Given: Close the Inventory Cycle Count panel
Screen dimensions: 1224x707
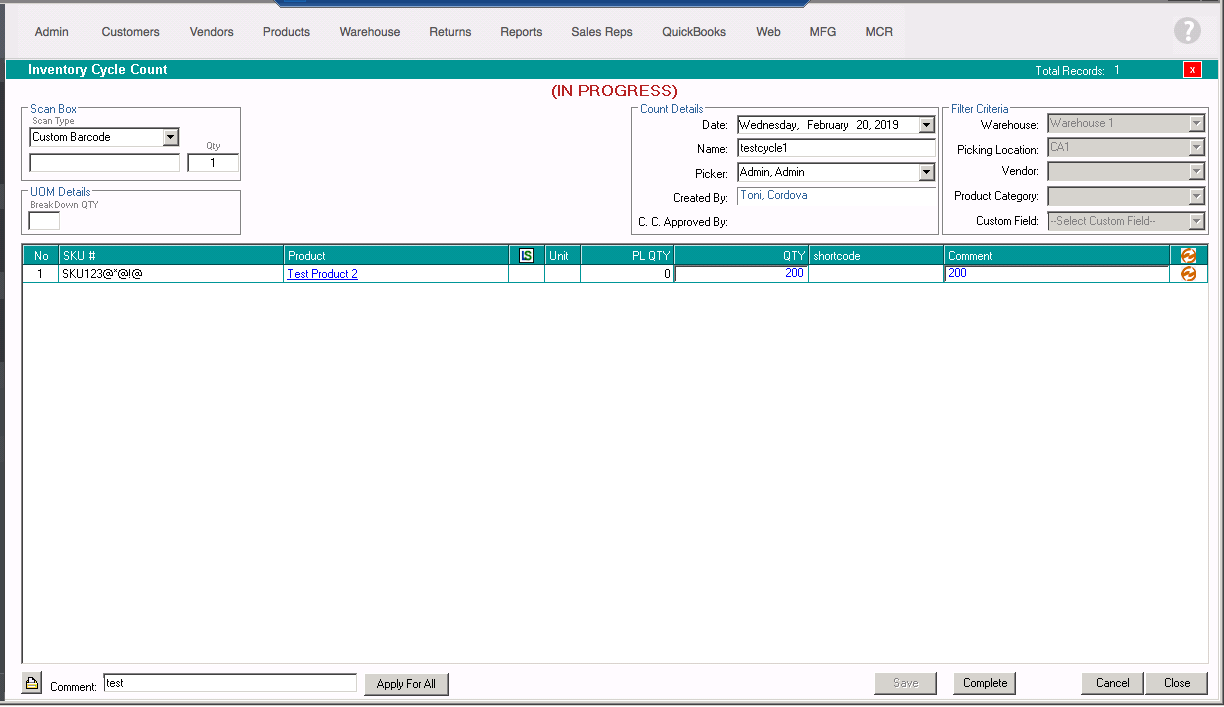Looking at the screenshot, I should (x=1192, y=70).
